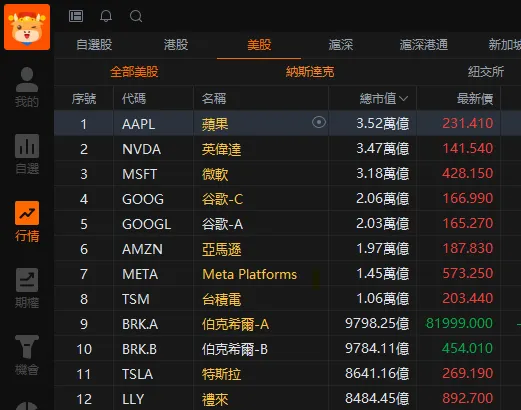Open the 期權 options sidebar icon
The height and width of the screenshot is (410, 521).
[x=27, y=288]
